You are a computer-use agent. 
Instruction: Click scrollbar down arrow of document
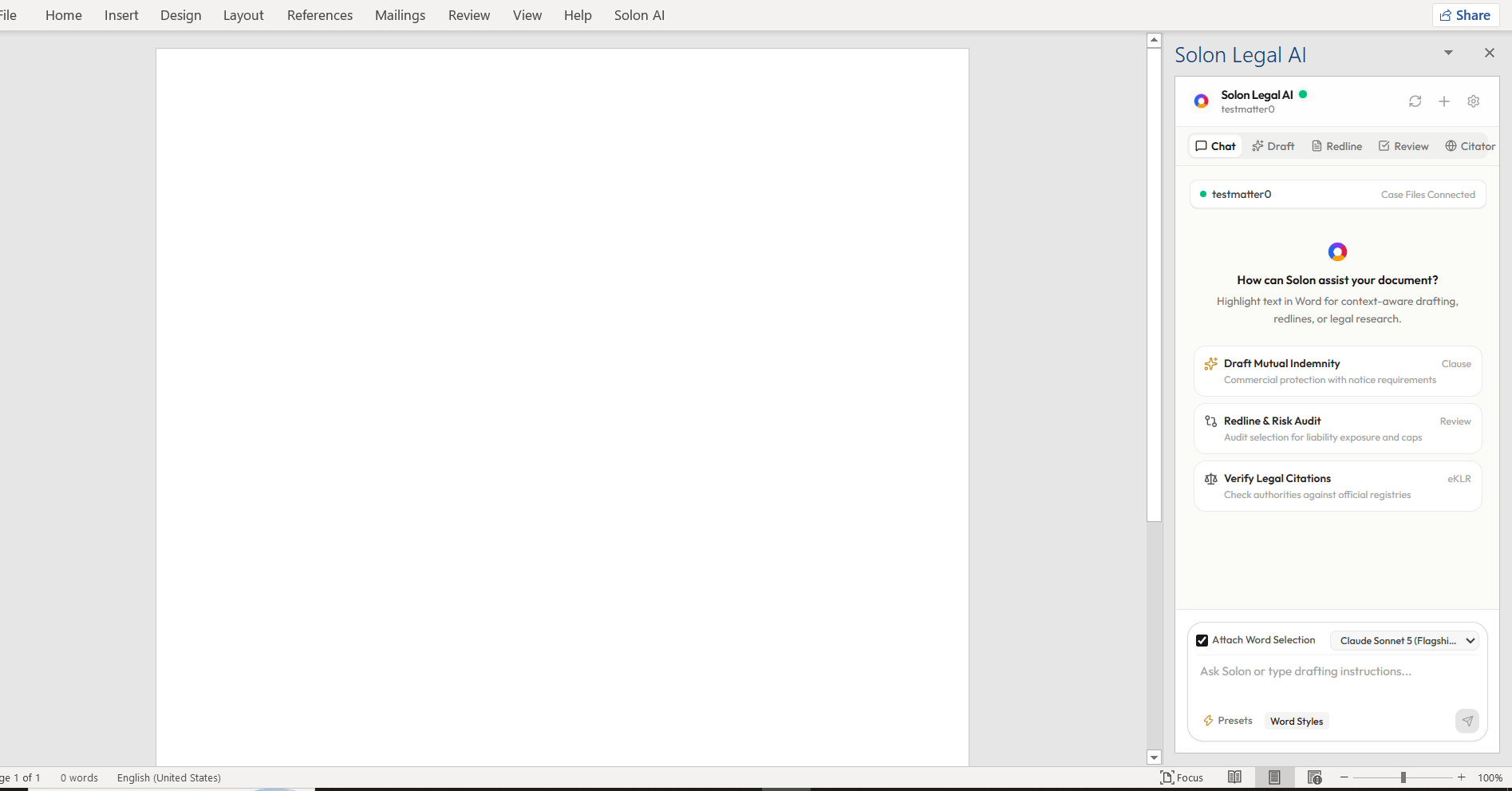click(1154, 757)
